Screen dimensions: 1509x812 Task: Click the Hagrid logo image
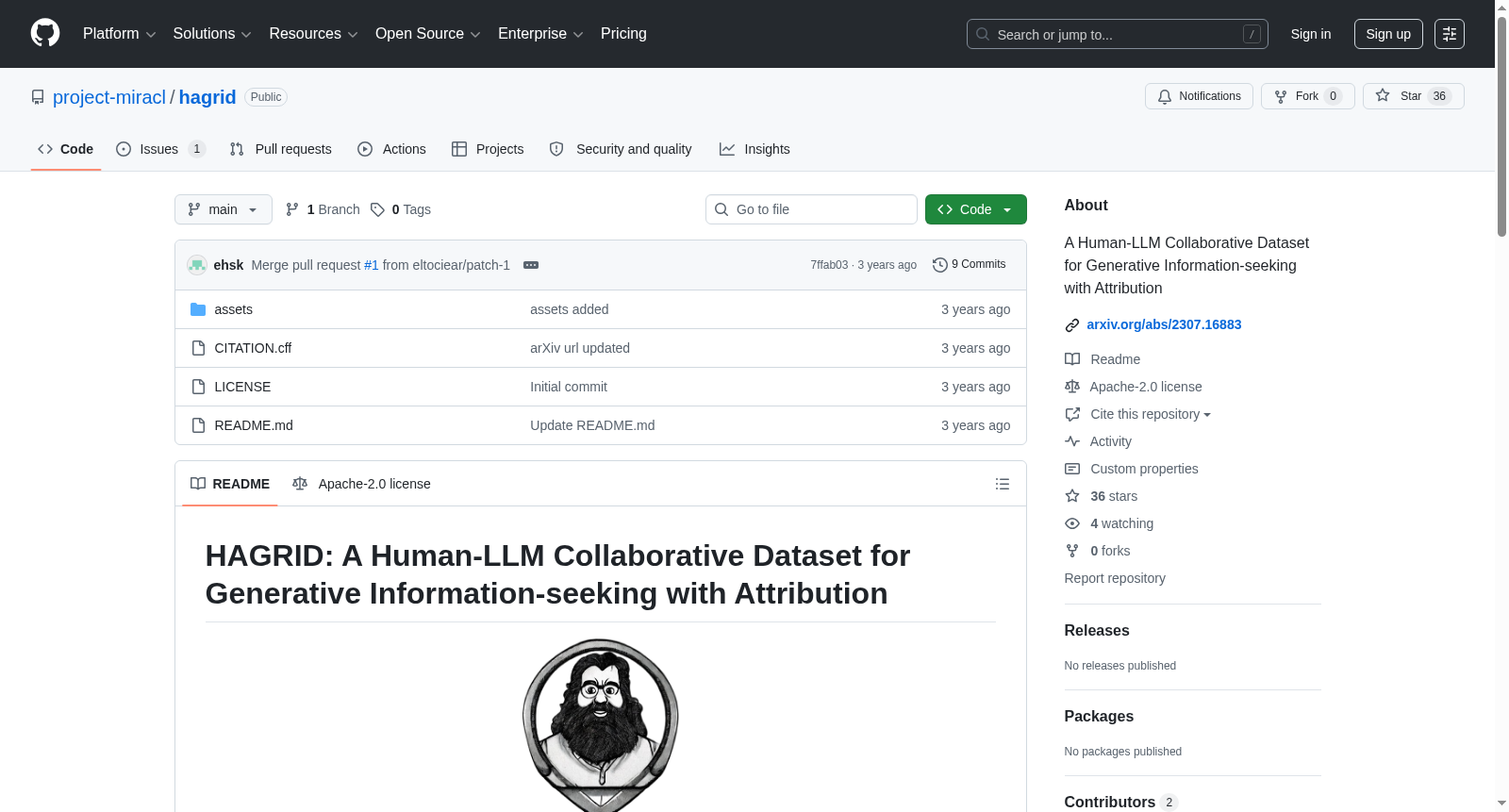coord(601,724)
